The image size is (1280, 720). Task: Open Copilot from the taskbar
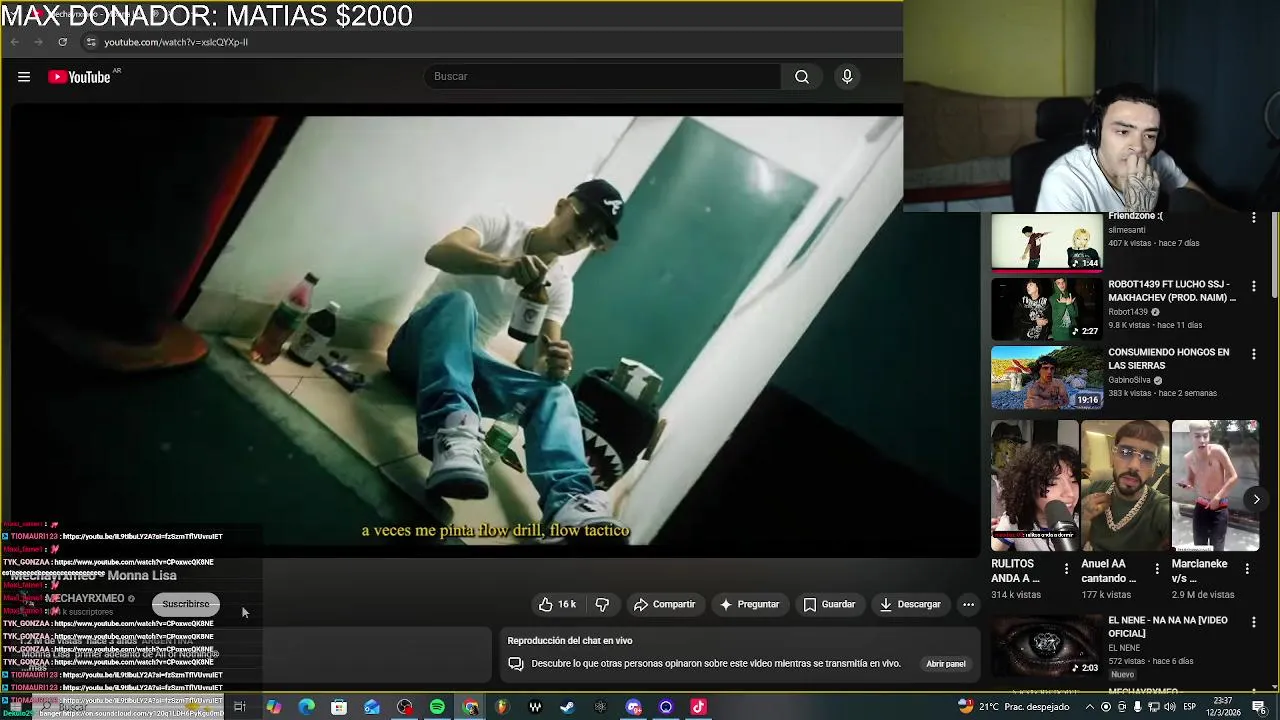point(273,707)
